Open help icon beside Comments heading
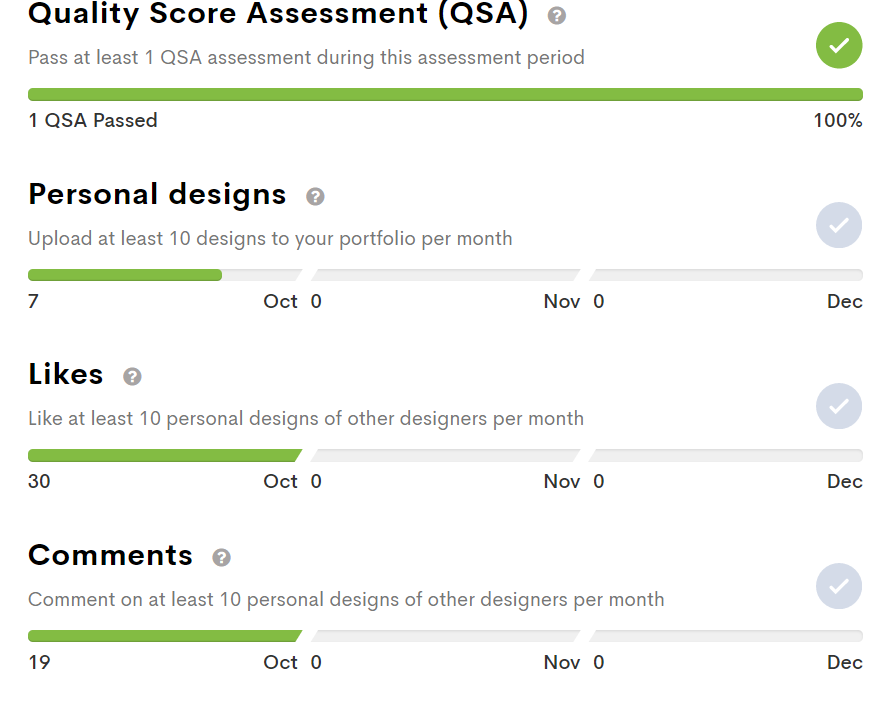895x707 pixels. click(x=221, y=557)
